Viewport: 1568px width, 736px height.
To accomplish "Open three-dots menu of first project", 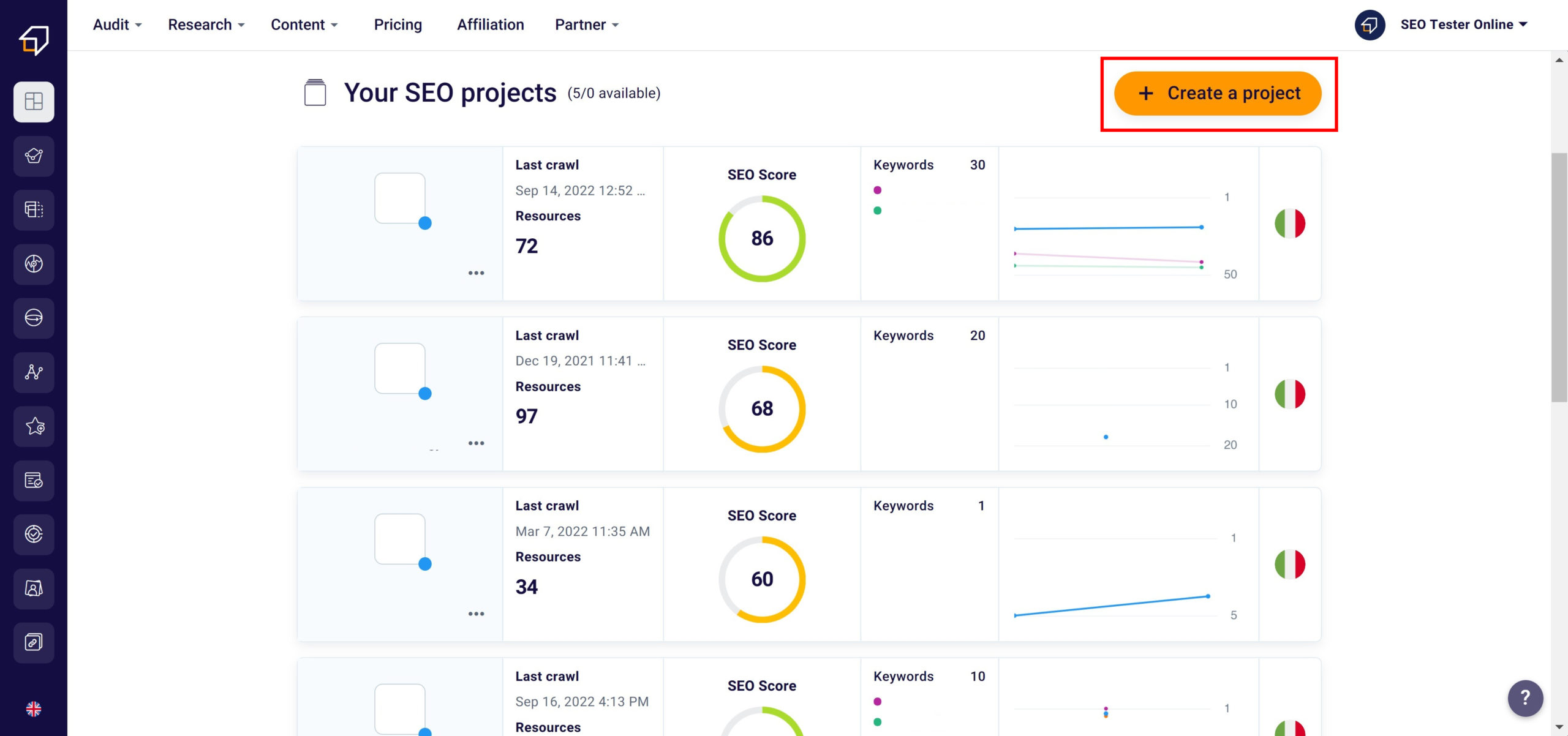I will click(476, 273).
